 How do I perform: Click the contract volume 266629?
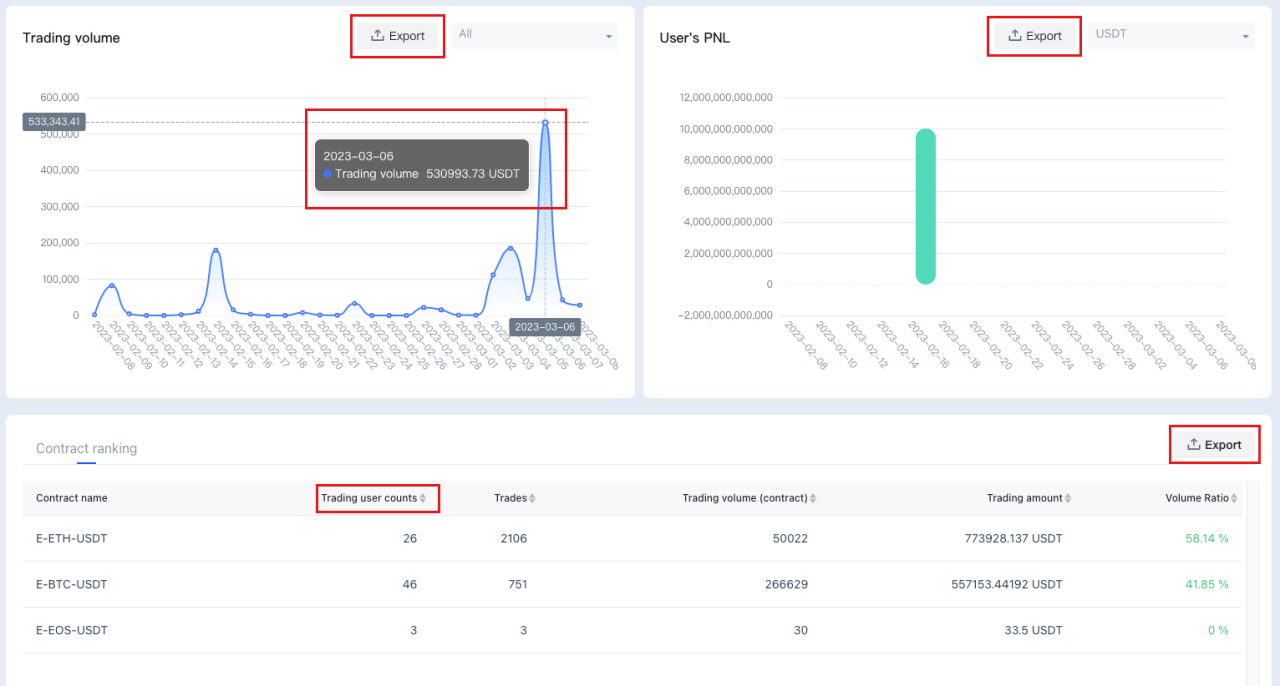click(786, 585)
